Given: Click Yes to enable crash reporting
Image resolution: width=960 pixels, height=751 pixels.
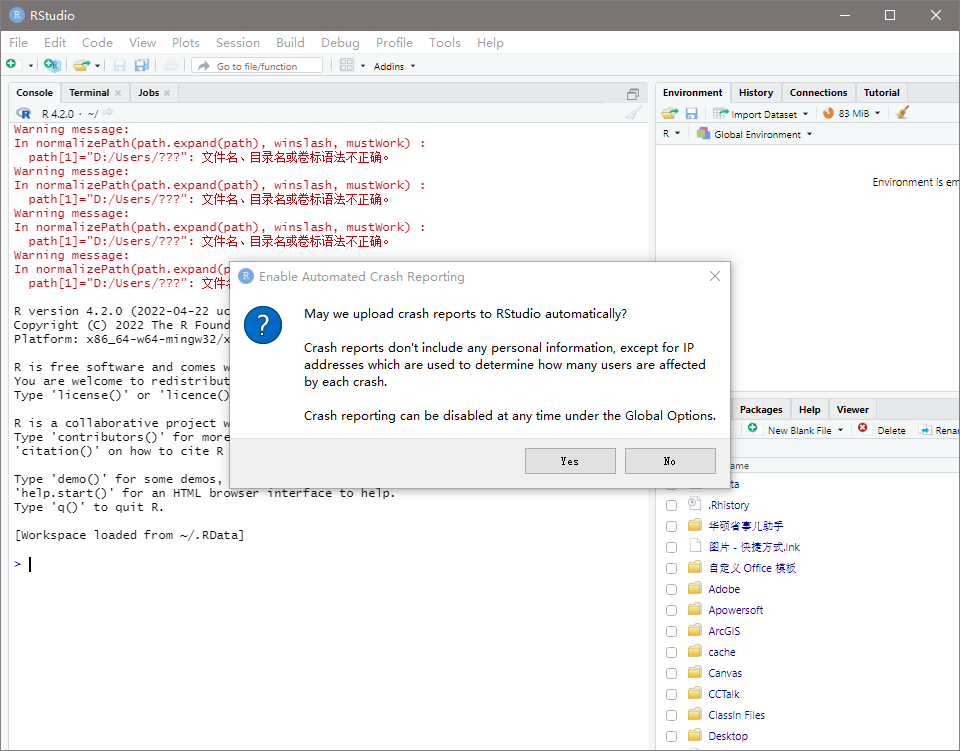Looking at the screenshot, I should [570, 461].
